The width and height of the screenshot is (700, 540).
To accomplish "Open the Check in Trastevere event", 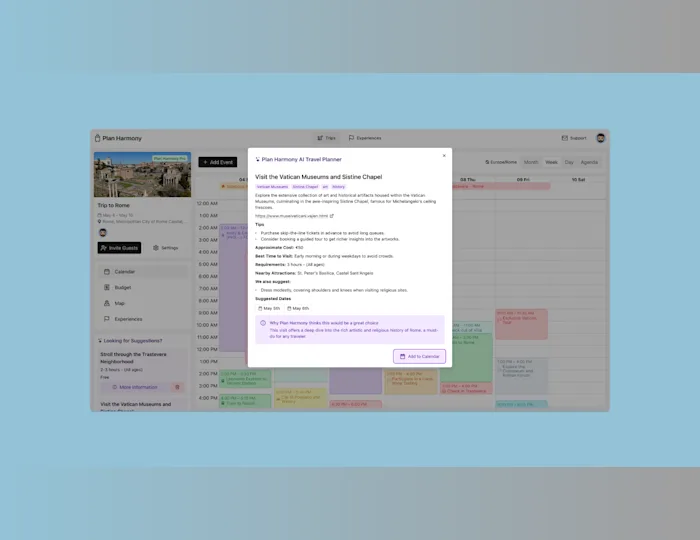I will point(466,388).
